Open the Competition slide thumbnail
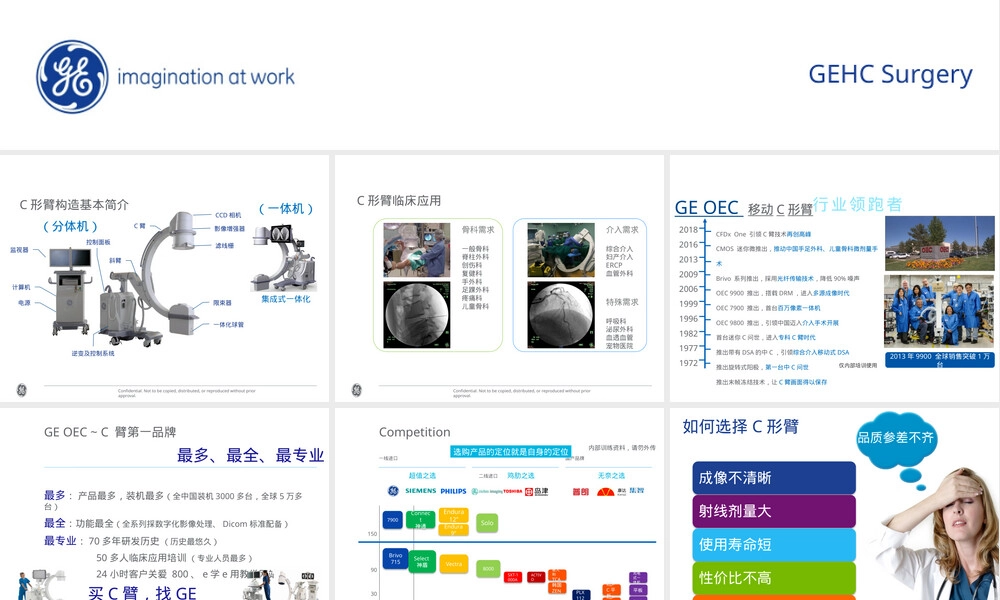1000x600 pixels. point(499,504)
